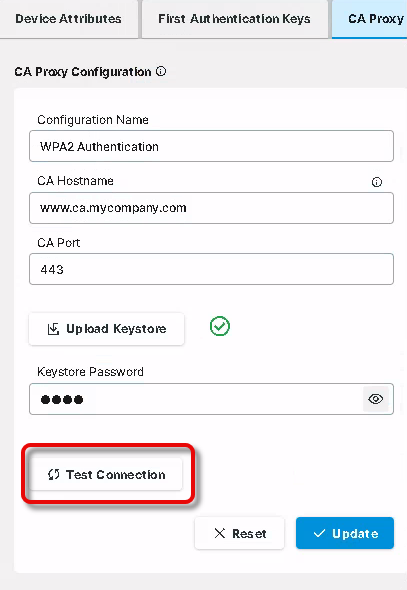
Task: Switch to the Device Attributes tab
Action: (x=68, y=19)
